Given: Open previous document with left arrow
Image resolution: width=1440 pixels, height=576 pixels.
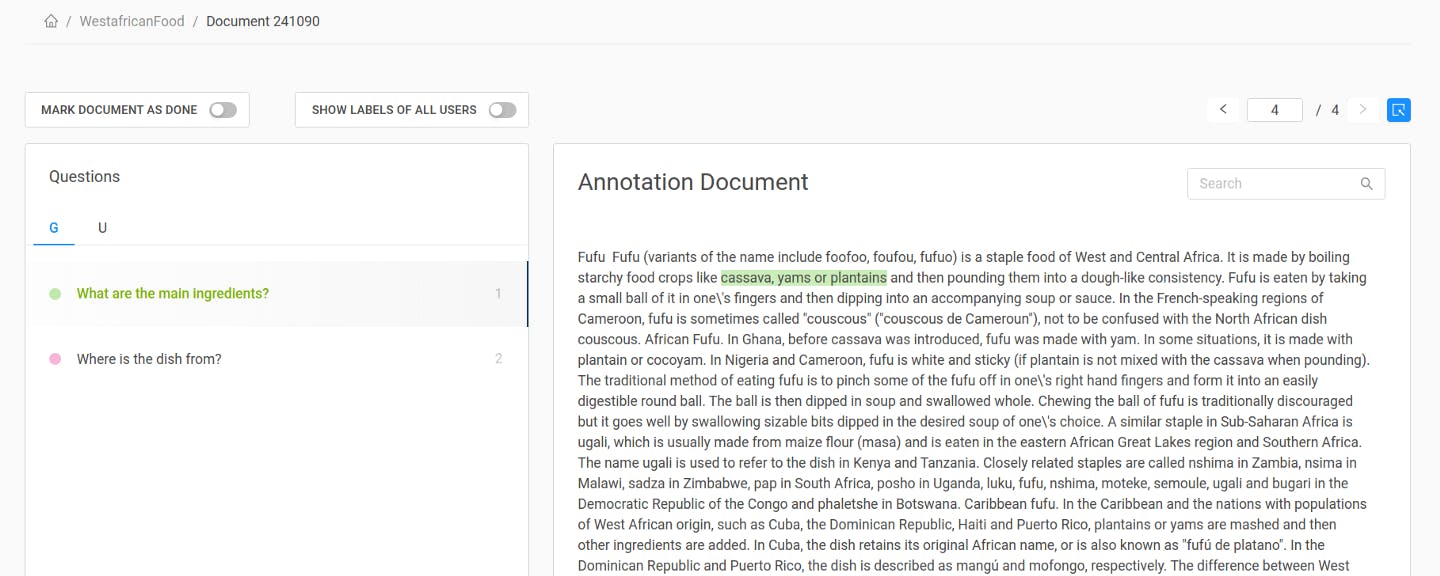Looking at the screenshot, I should [1222, 110].
